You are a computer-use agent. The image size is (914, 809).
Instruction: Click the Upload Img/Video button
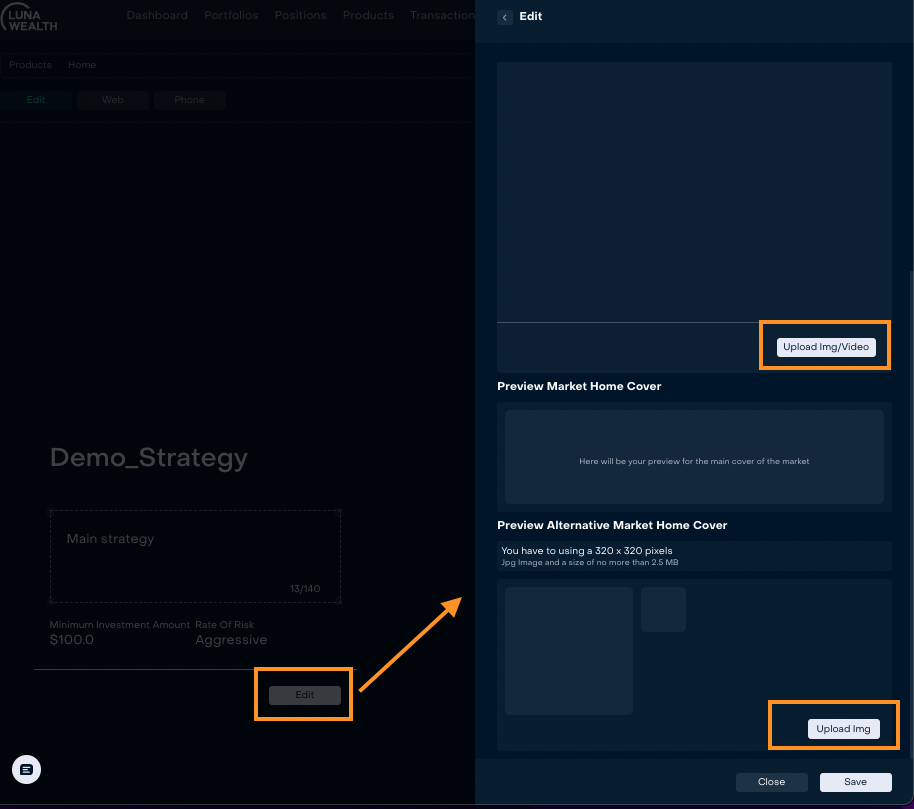click(826, 347)
